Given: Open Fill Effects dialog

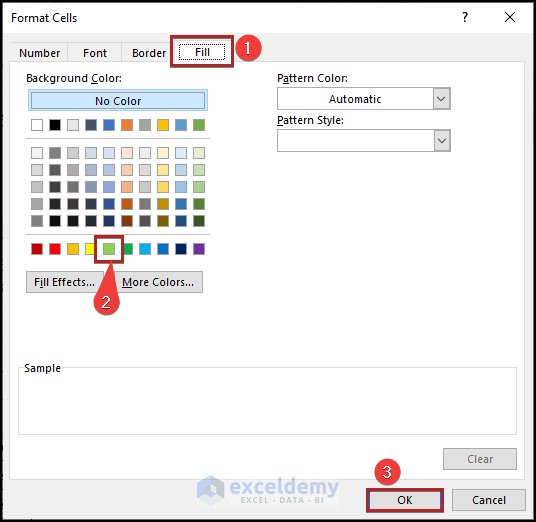Looking at the screenshot, I should point(65,282).
